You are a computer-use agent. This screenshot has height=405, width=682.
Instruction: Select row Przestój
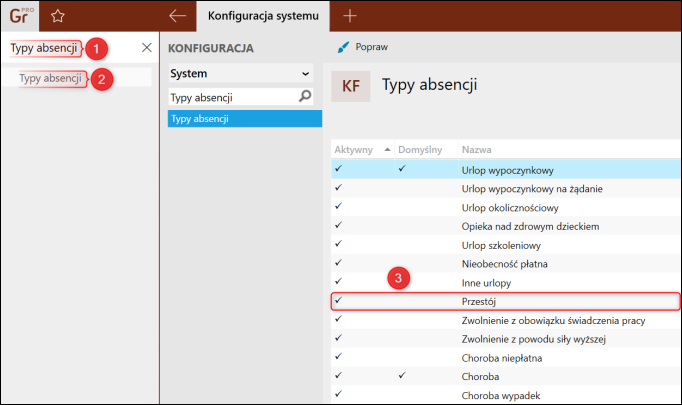[506, 301]
